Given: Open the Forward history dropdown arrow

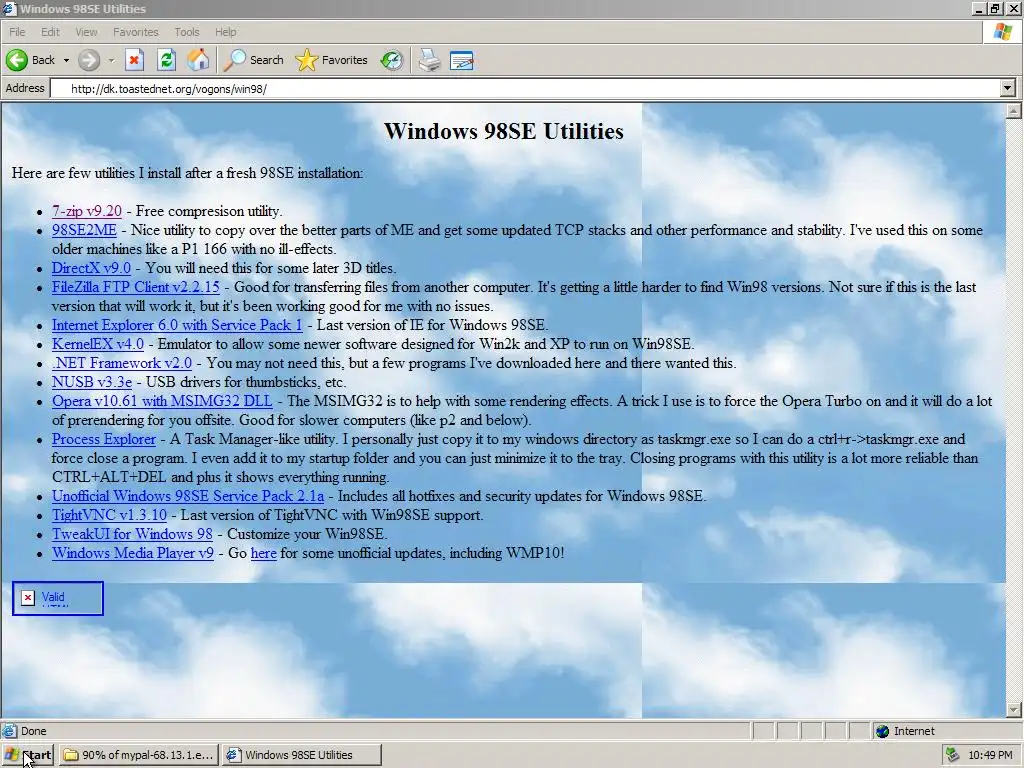Looking at the screenshot, I should tap(111, 60).
